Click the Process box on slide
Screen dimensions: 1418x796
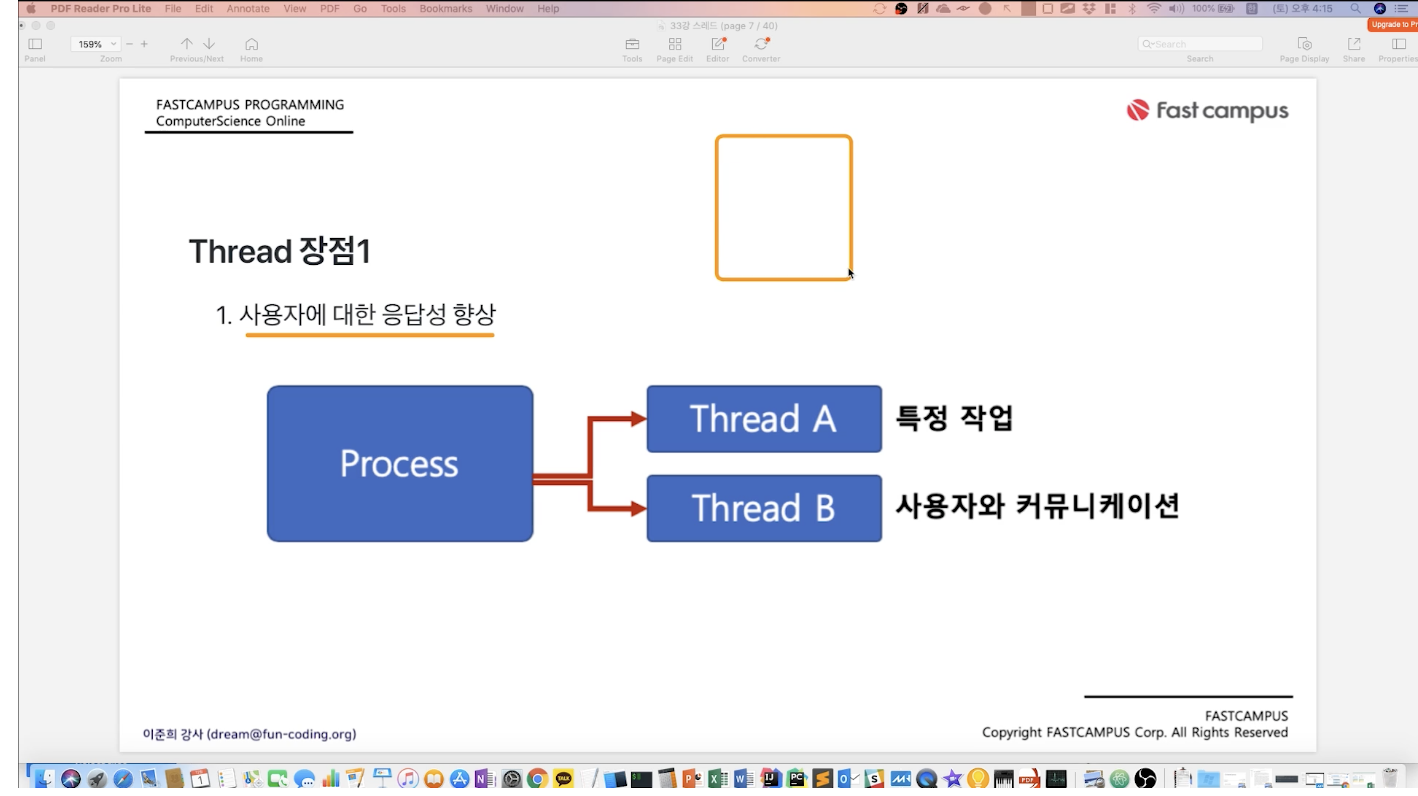(x=400, y=464)
